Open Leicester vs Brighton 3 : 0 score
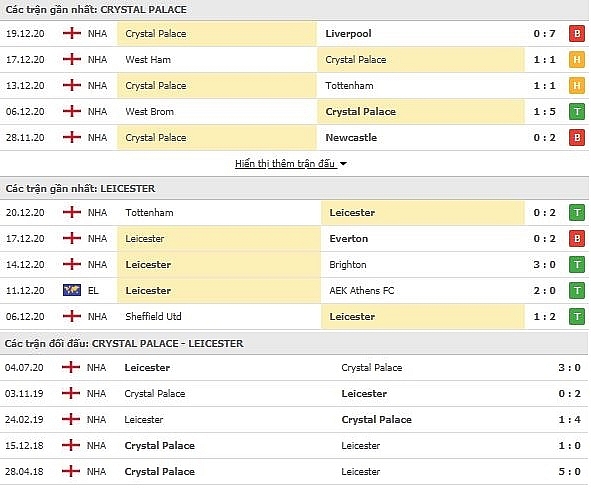The width and height of the screenshot is (591, 490). 544,265
